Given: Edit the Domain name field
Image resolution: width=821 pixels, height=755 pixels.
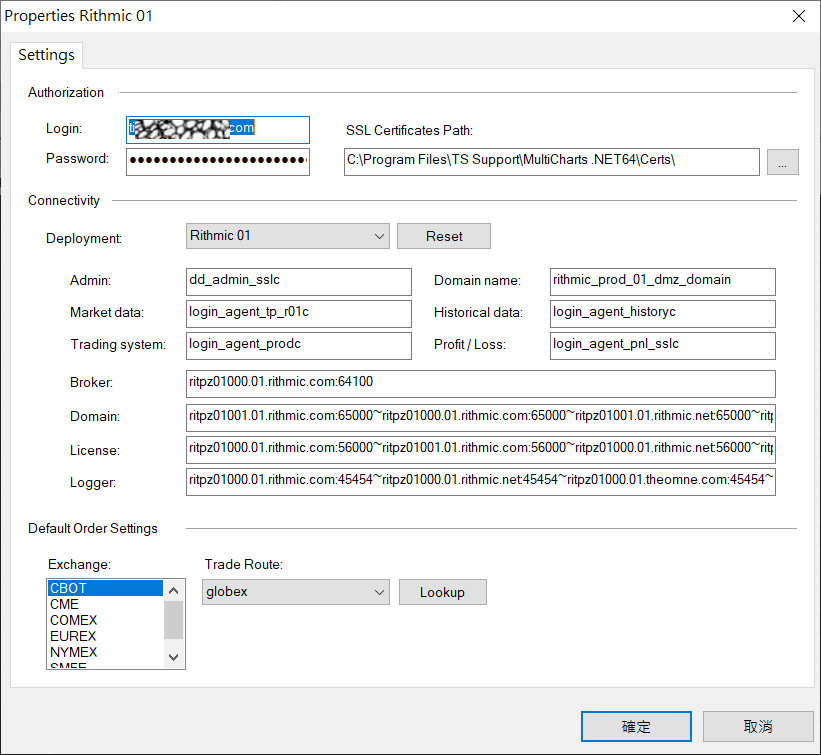Looking at the screenshot, I should [x=662, y=282].
